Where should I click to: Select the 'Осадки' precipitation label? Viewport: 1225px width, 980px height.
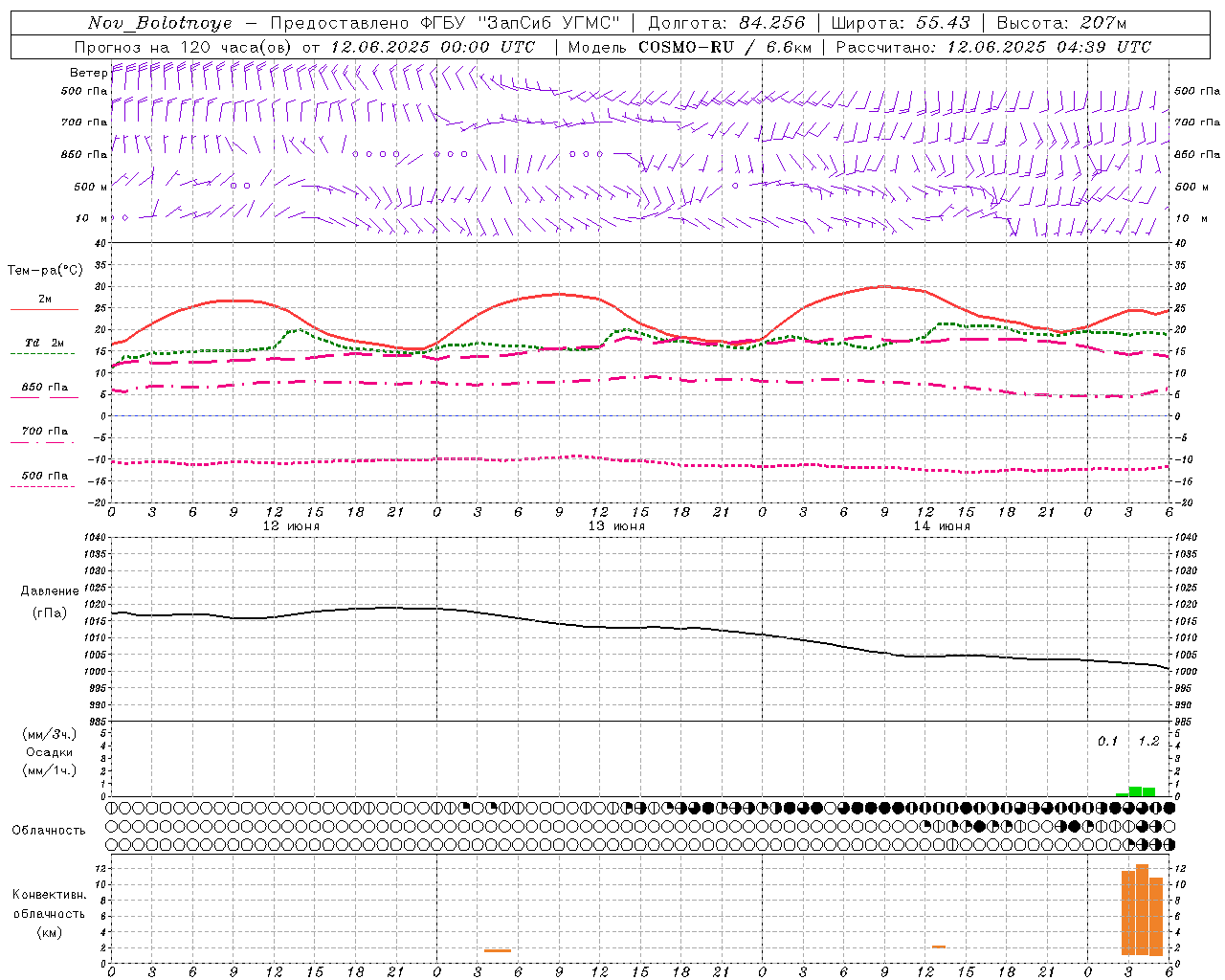point(50,752)
